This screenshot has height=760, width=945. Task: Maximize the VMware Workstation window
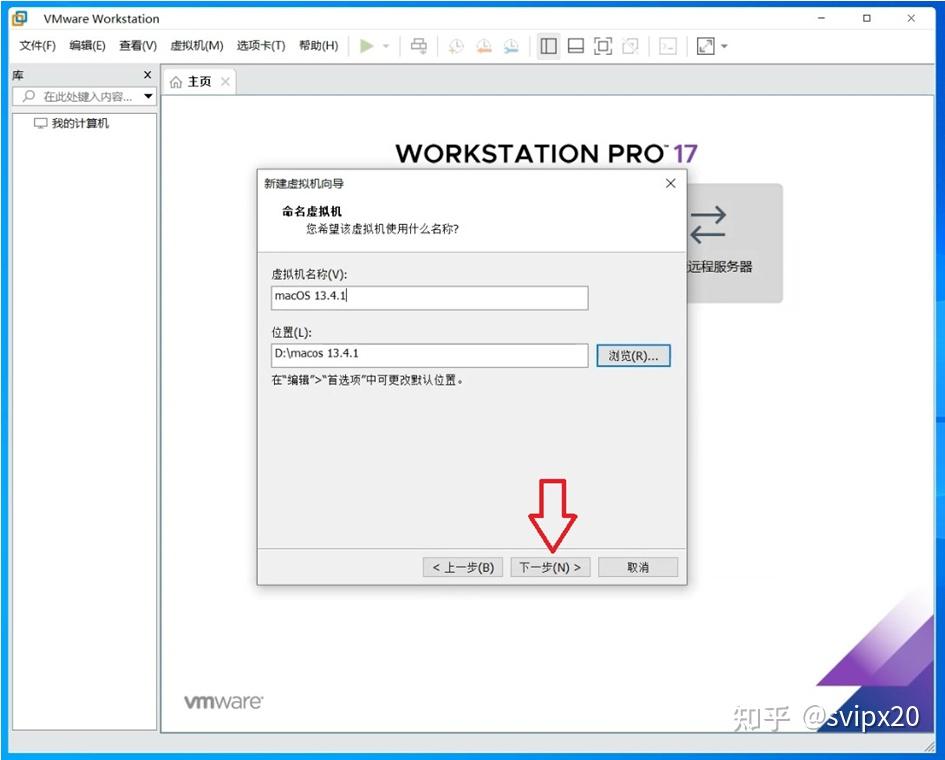point(867,18)
